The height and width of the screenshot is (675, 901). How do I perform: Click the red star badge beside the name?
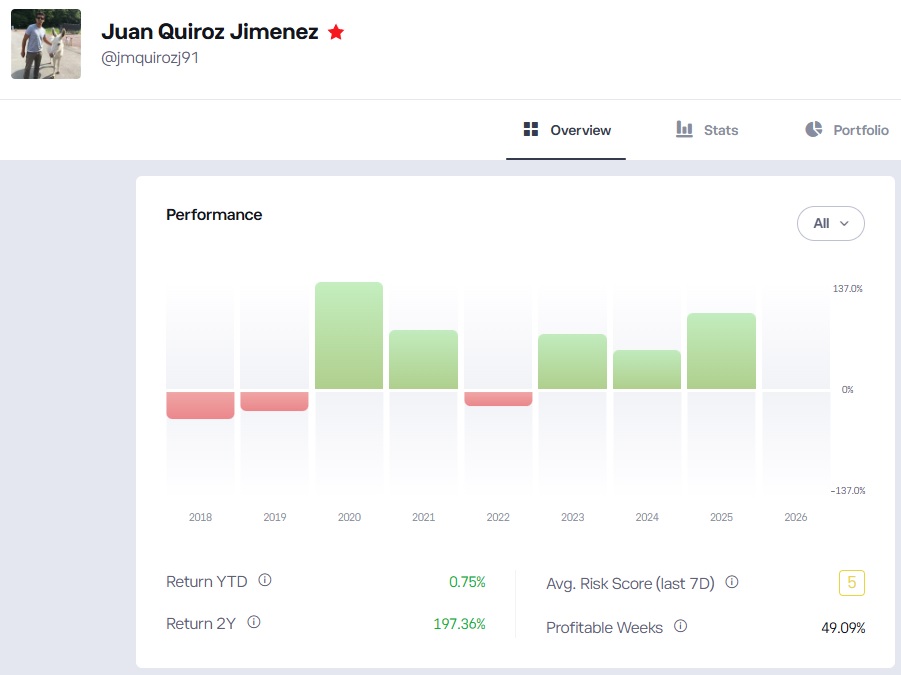tap(336, 31)
